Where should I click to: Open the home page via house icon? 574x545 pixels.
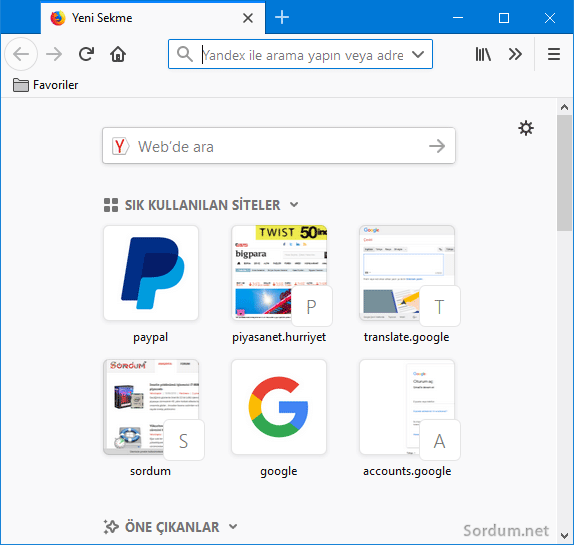click(118, 54)
